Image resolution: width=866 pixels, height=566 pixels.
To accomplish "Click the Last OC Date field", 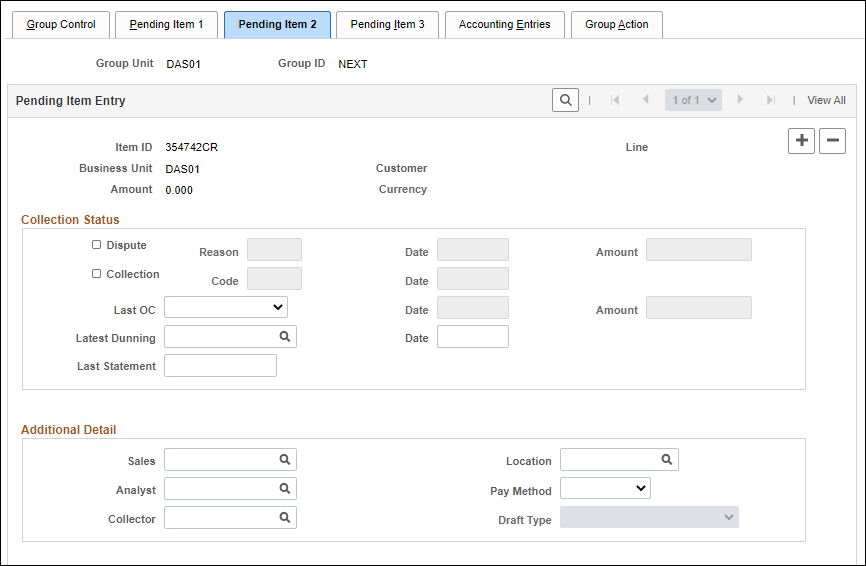I will (473, 308).
